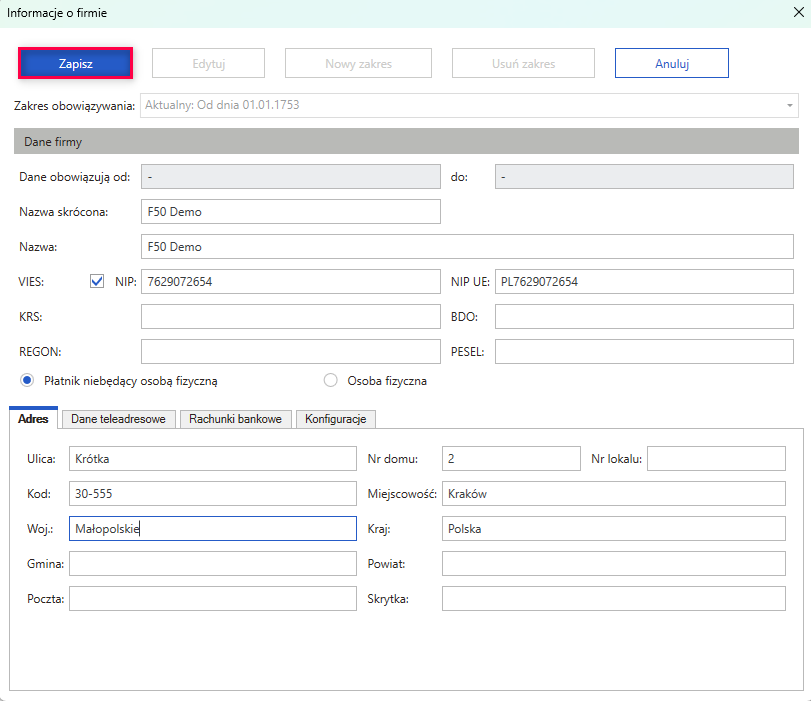
Task: Click into the NIP UE field
Action: tap(643, 282)
